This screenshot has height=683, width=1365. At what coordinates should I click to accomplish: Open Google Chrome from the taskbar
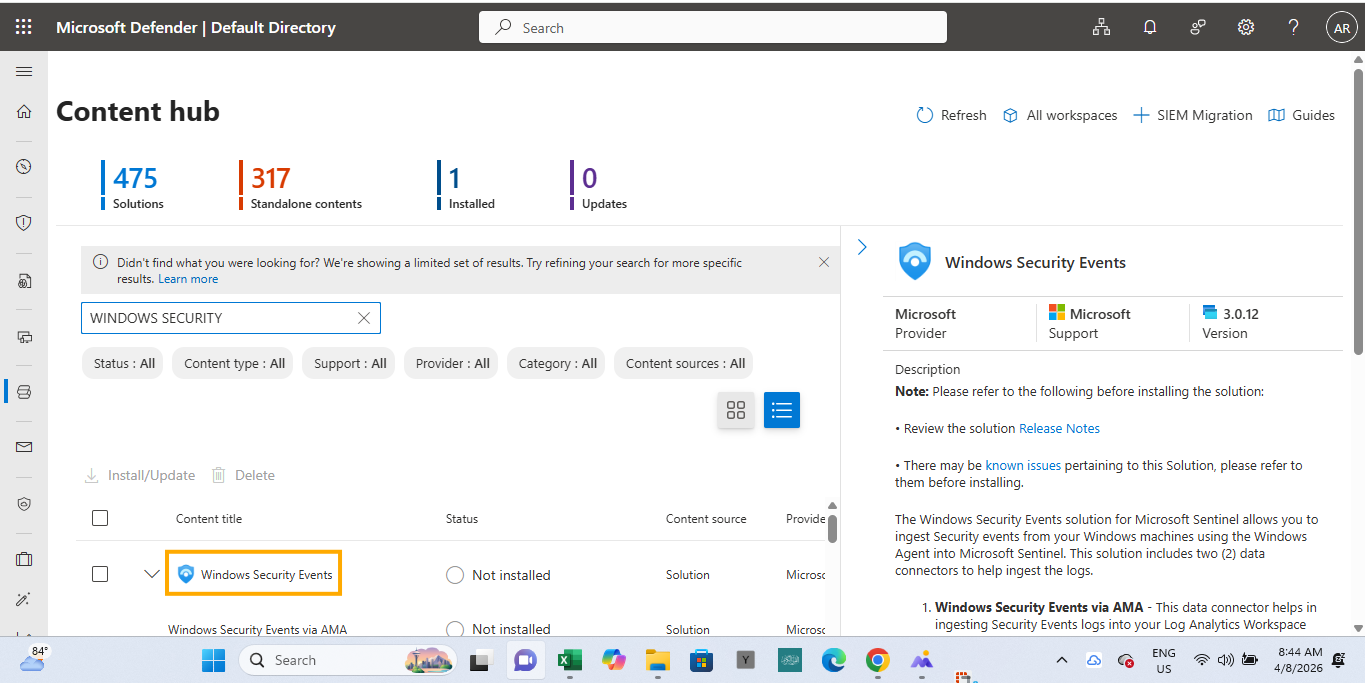(878, 660)
